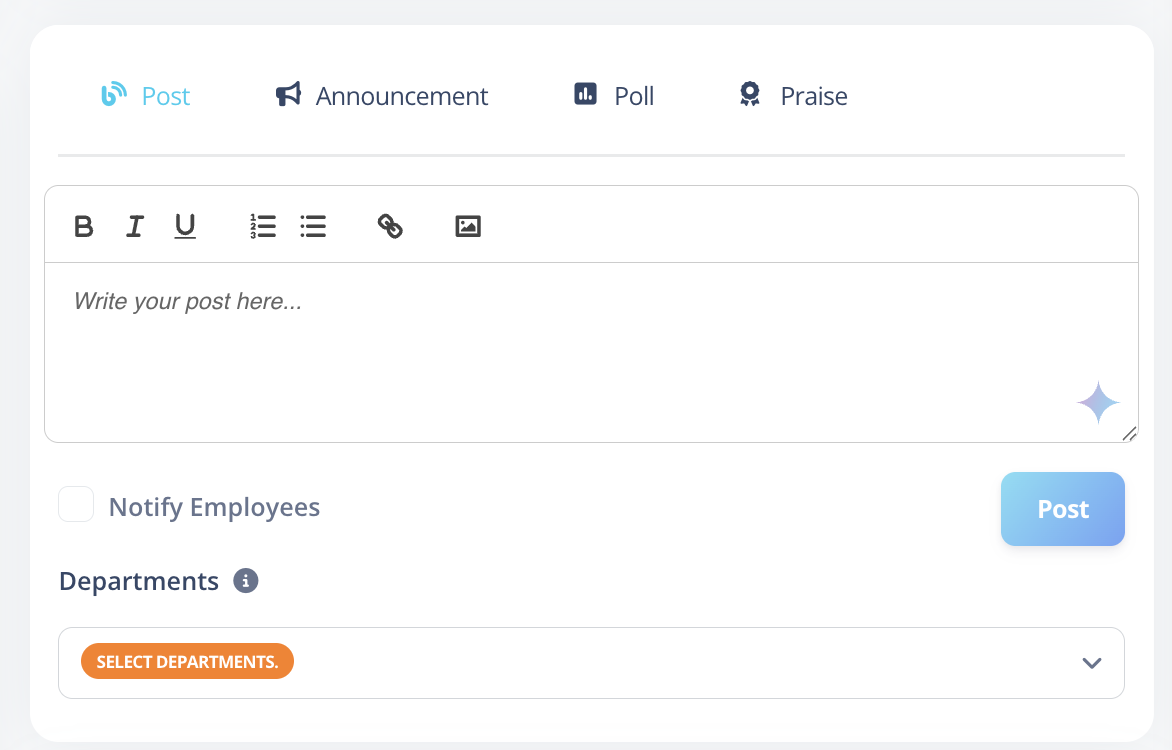Enable the Notify Employees checkbox
Viewport: 1172px width, 750px height.
point(76,504)
